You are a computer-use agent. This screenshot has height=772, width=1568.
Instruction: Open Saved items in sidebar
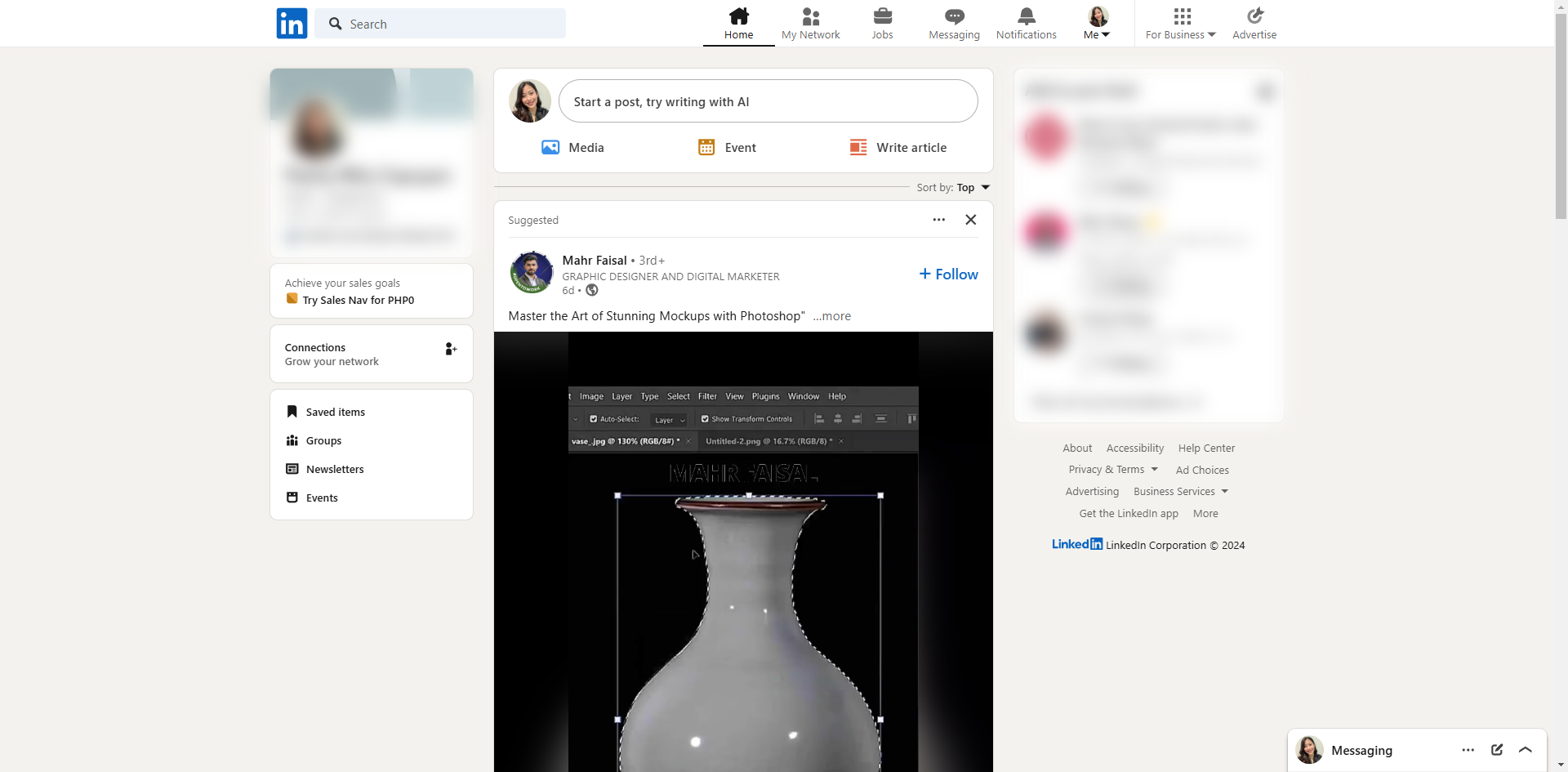coord(335,413)
